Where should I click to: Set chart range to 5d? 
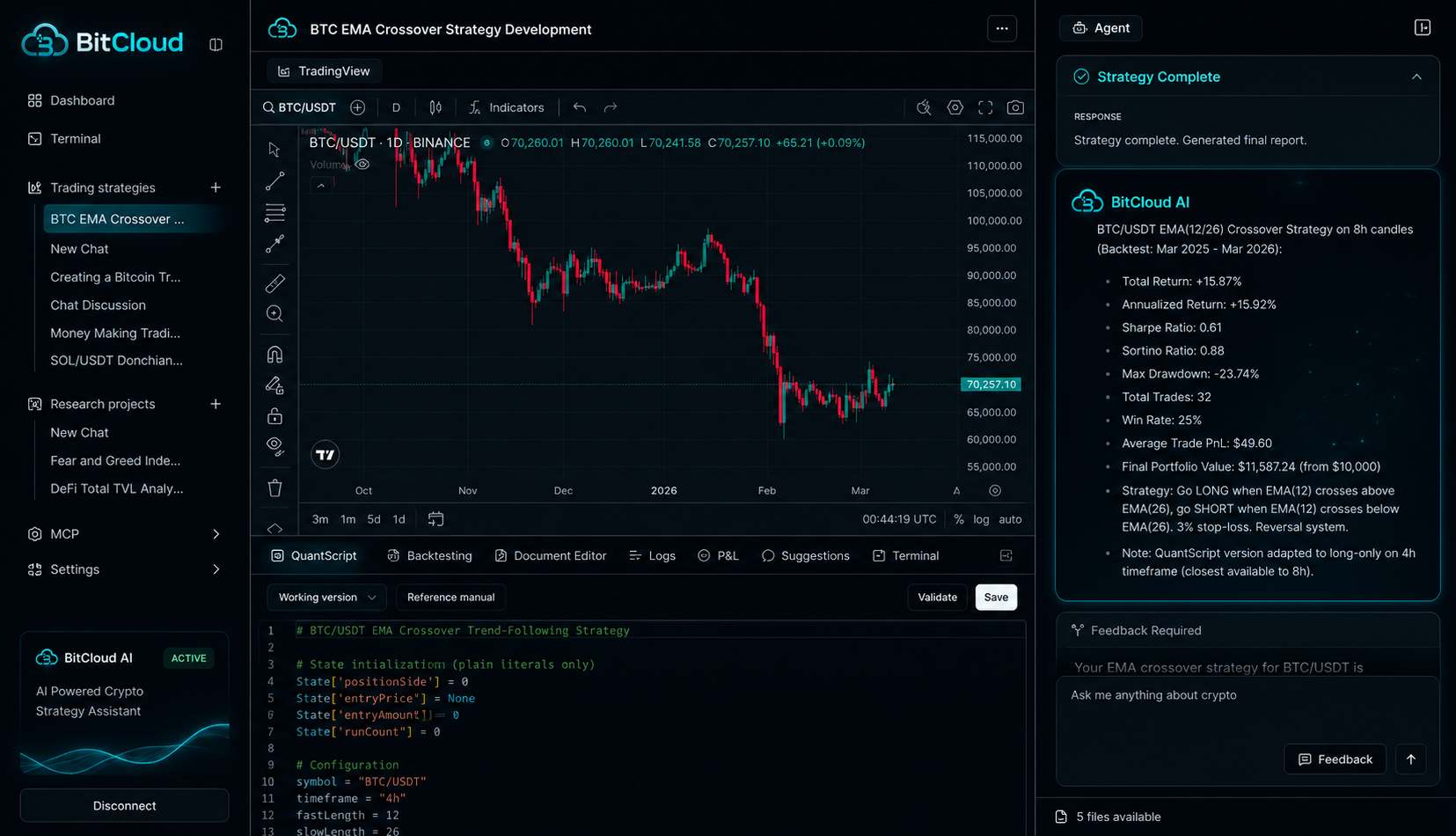[x=374, y=519]
